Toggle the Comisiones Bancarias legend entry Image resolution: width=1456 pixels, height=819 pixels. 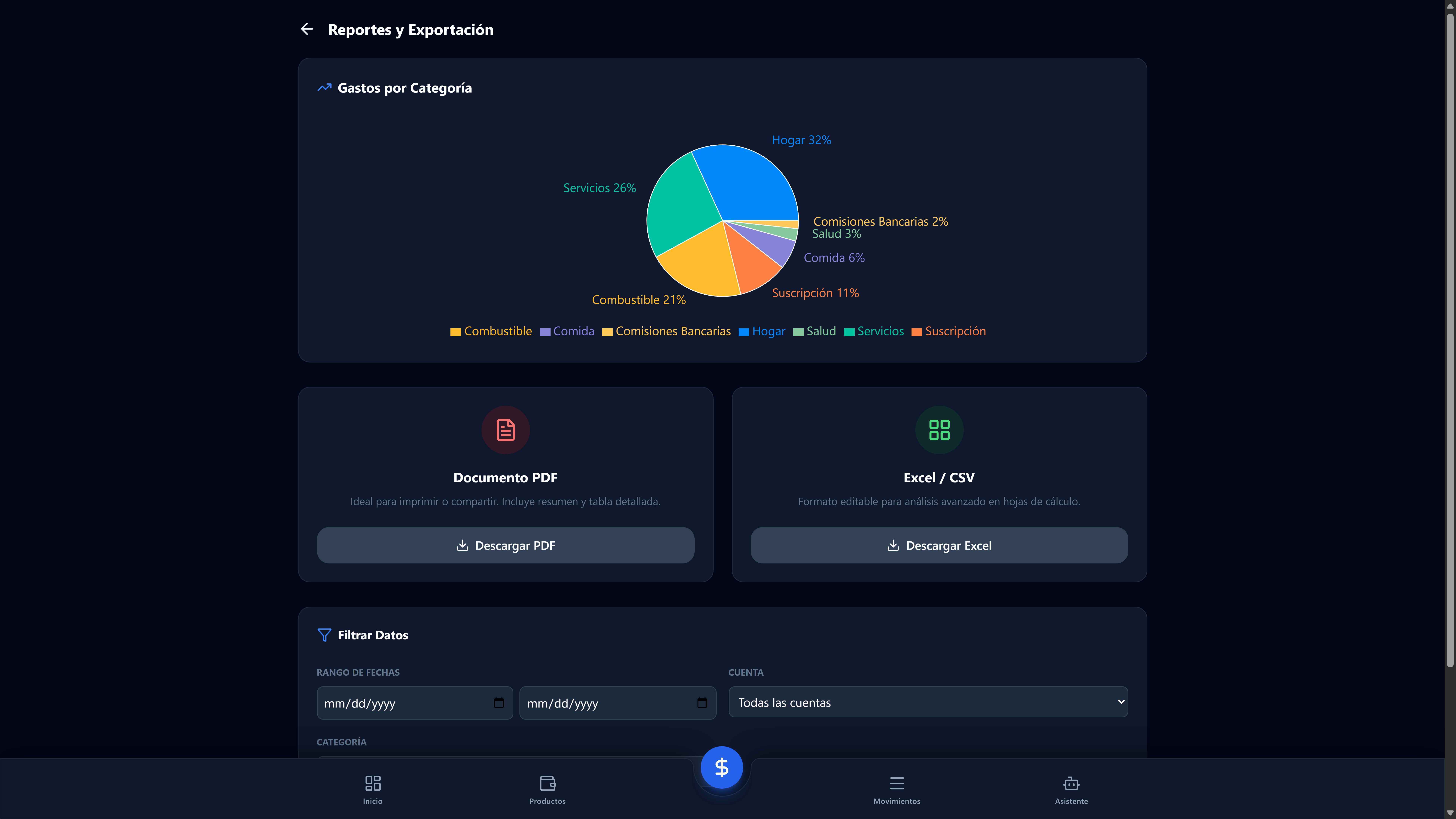[x=666, y=331]
